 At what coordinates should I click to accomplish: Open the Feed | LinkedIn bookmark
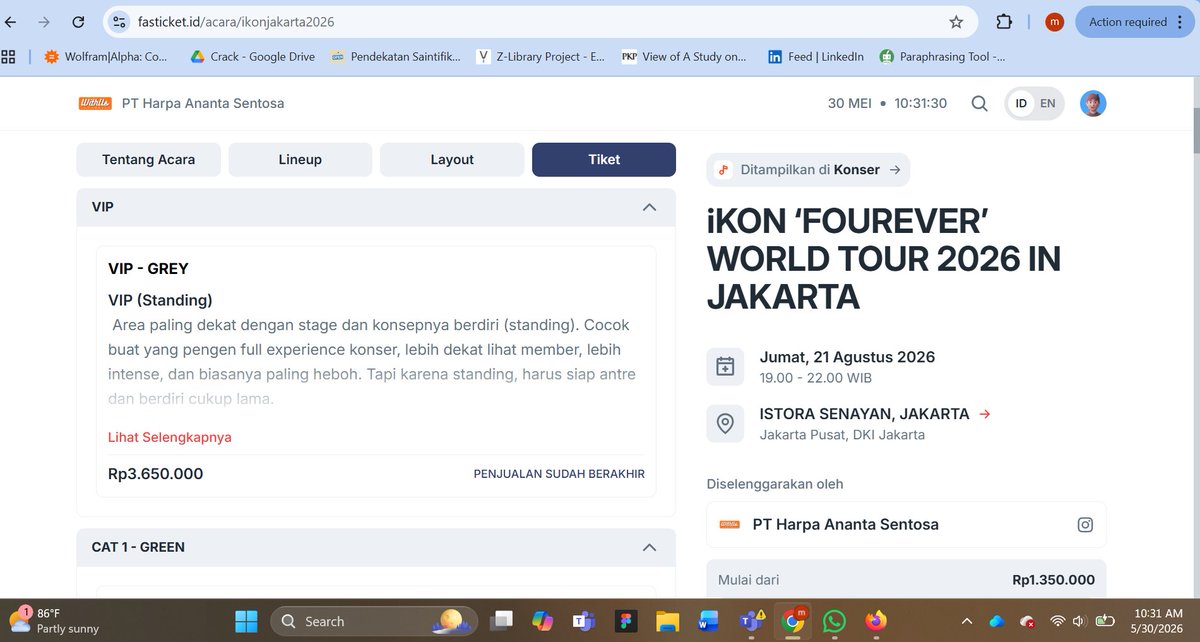815,57
